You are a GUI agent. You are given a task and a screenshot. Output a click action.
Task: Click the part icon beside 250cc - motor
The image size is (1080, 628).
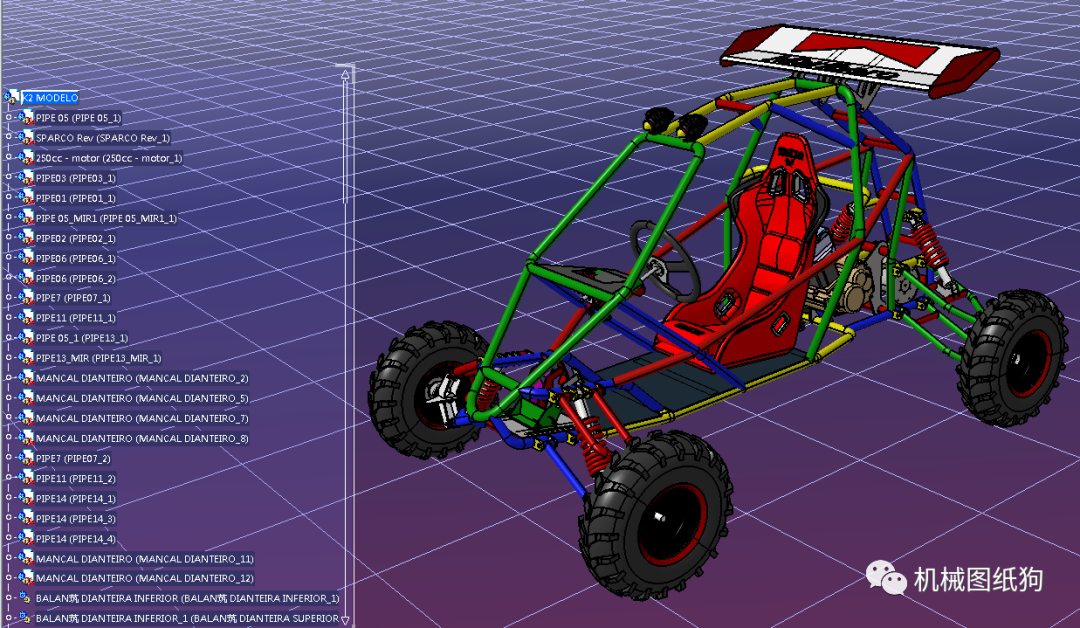25,158
